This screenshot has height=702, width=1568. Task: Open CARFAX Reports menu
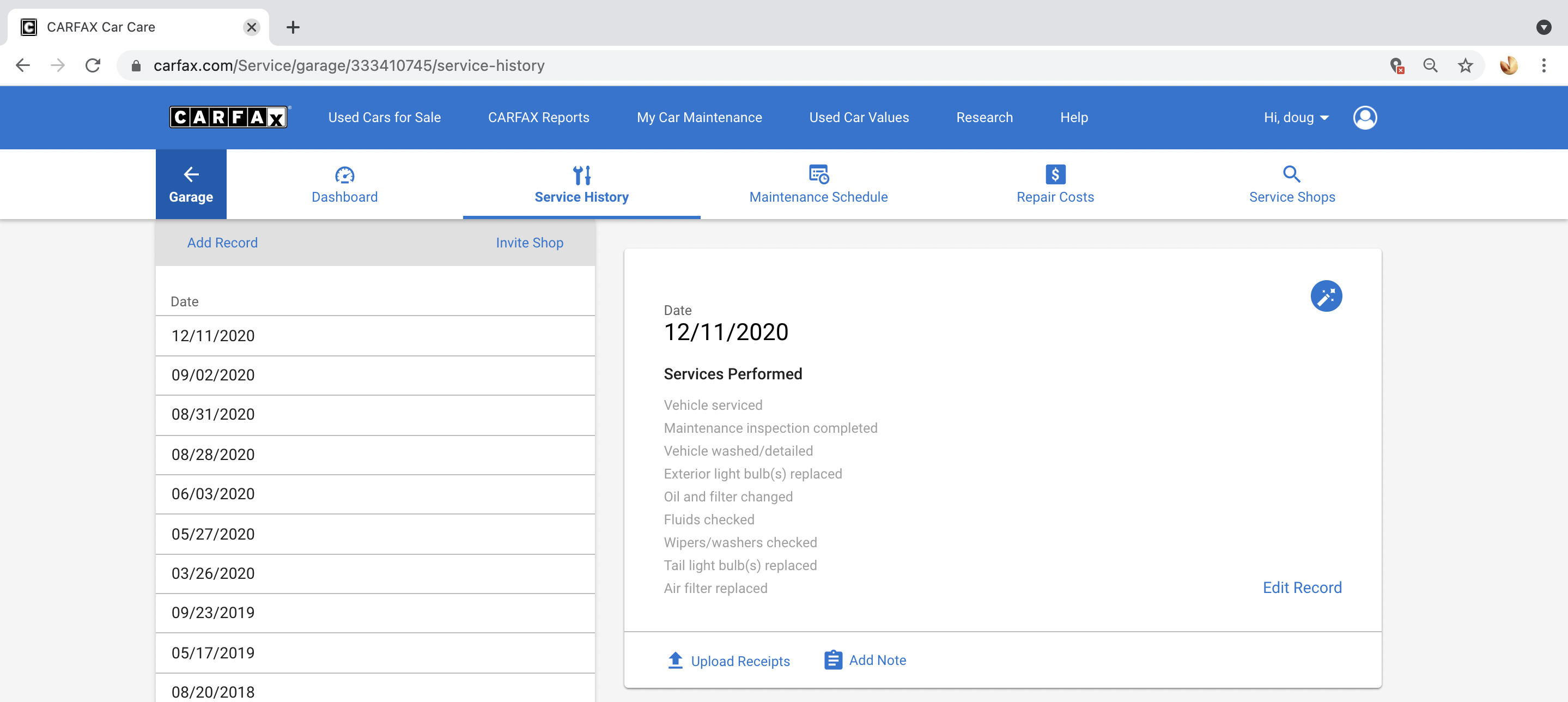(538, 118)
